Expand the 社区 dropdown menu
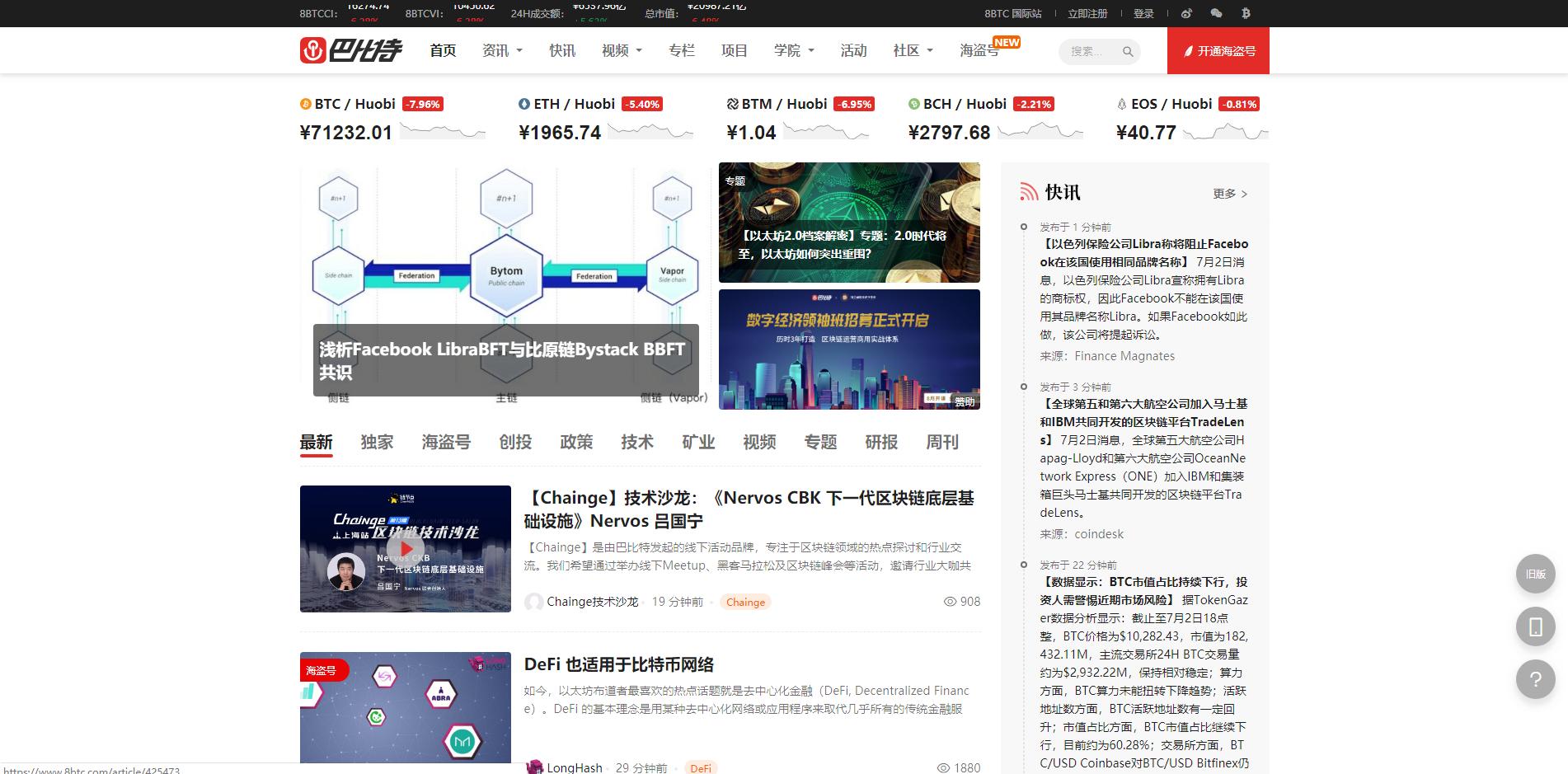This screenshot has height=774, width=1568. coord(909,50)
